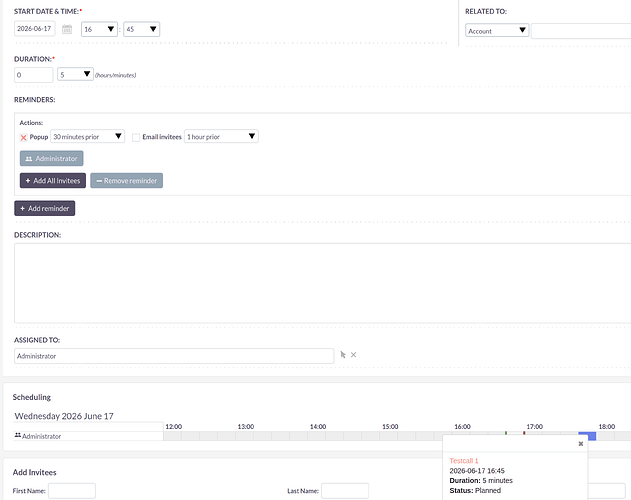Click the Related To name input field
The image size is (631, 500).
[x=581, y=31]
